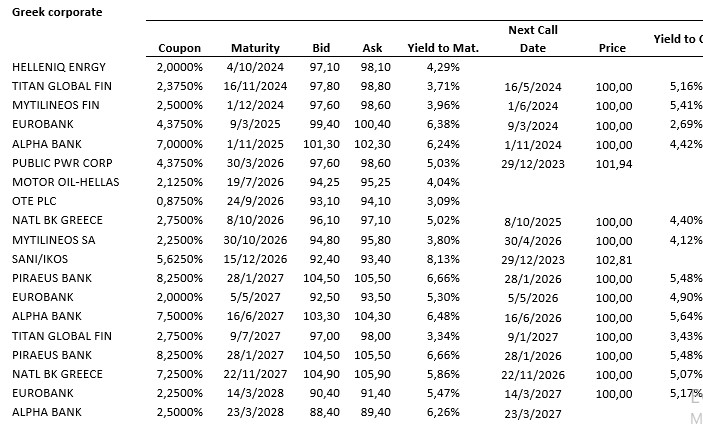Screen dimensions: 703x435
Task: Select the Coupon column header
Action: (179, 48)
